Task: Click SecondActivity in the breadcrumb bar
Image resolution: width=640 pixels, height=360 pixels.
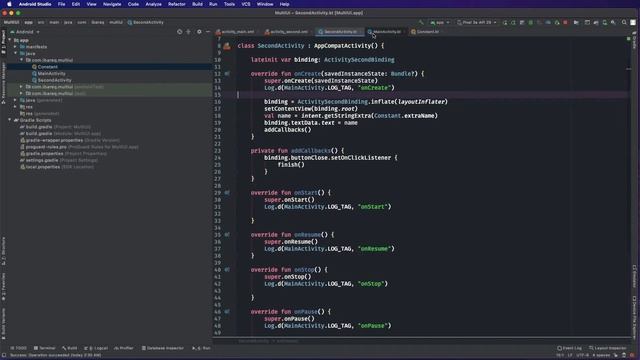Action: point(146,22)
